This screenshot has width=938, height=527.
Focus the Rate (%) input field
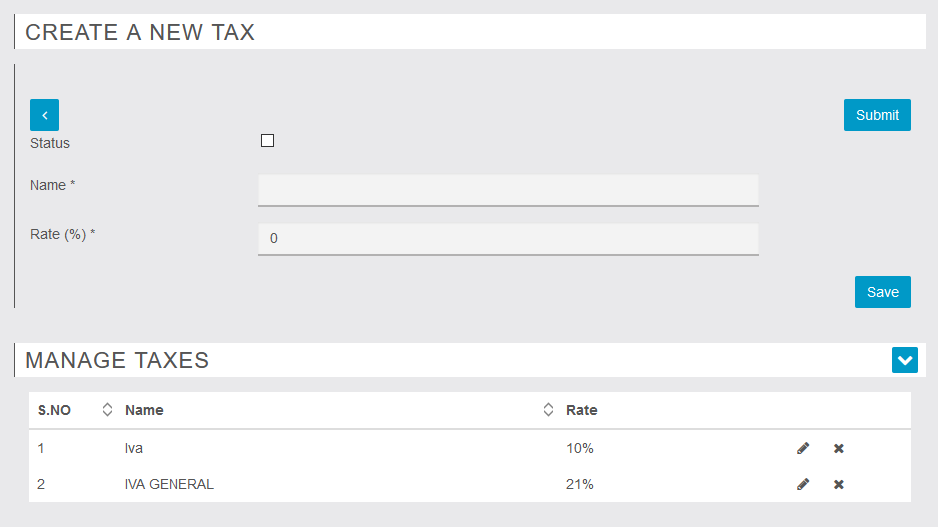[508, 239]
